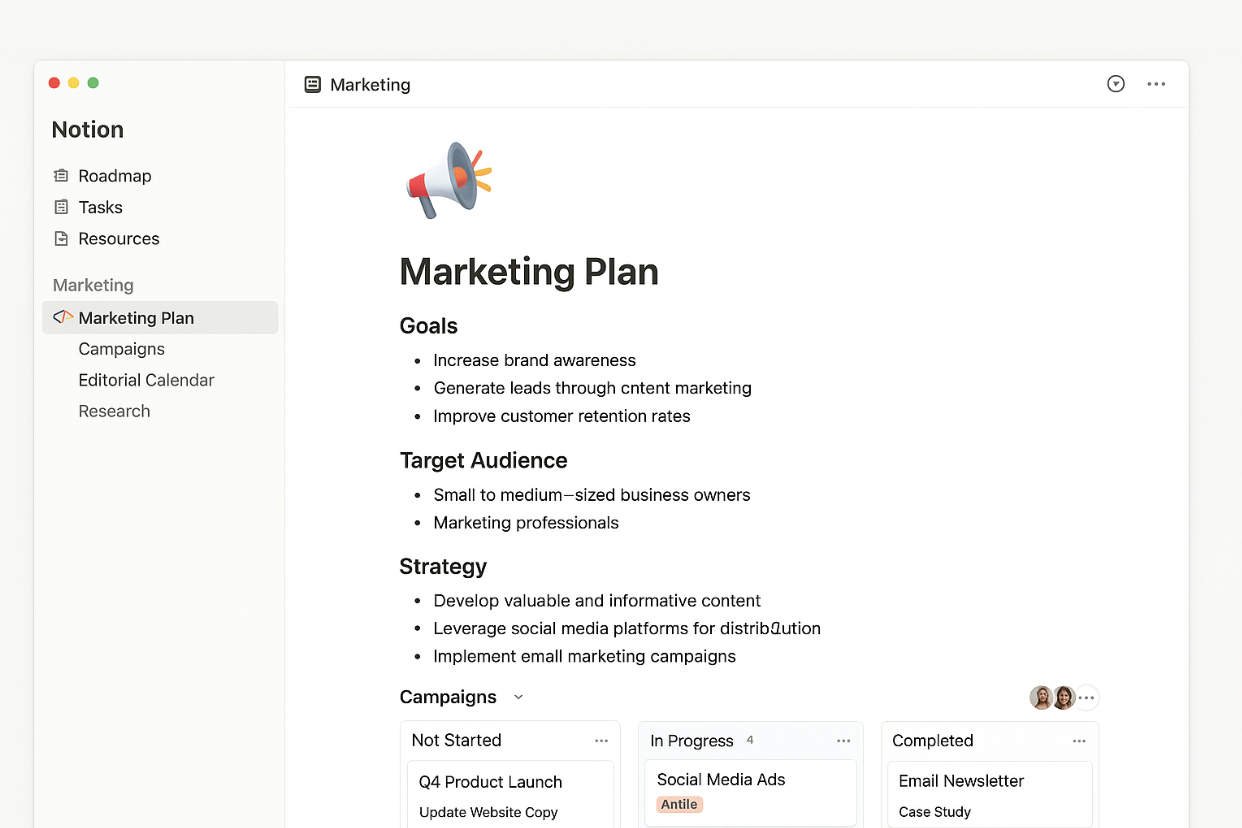
Task: Expand the Campaigns view dropdown chevron
Action: click(518, 697)
